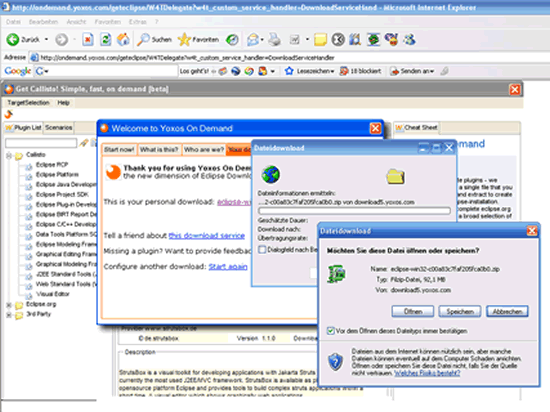Collapse the Callisto tree node
Image resolution: width=550 pixels, height=412 pixels.
pyautogui.click(x=9, y=155)
